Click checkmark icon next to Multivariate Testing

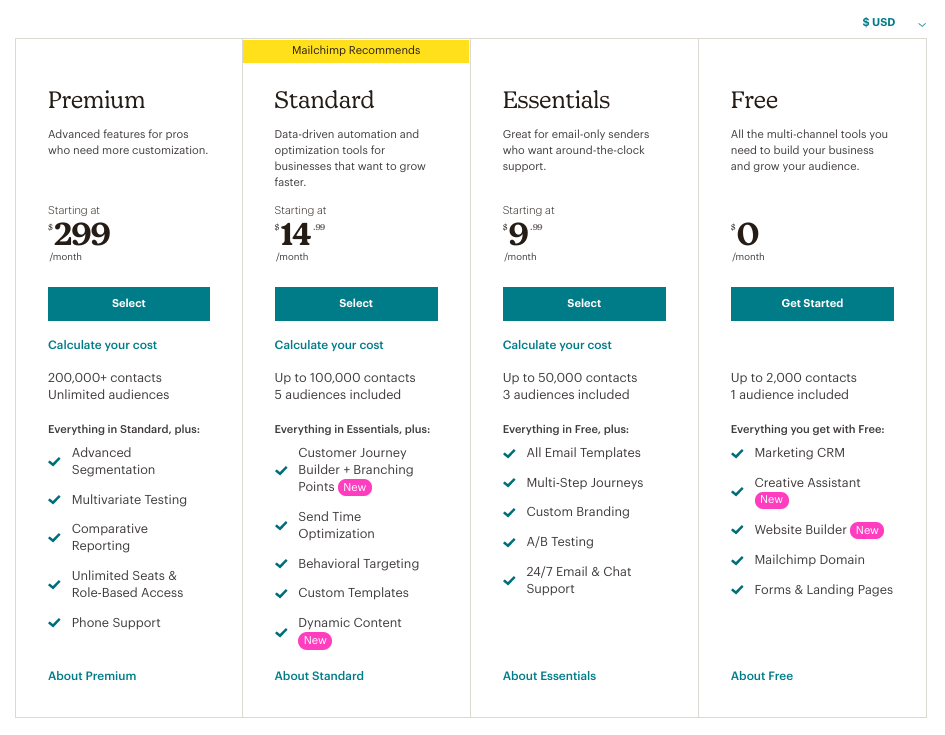(55, 500)
